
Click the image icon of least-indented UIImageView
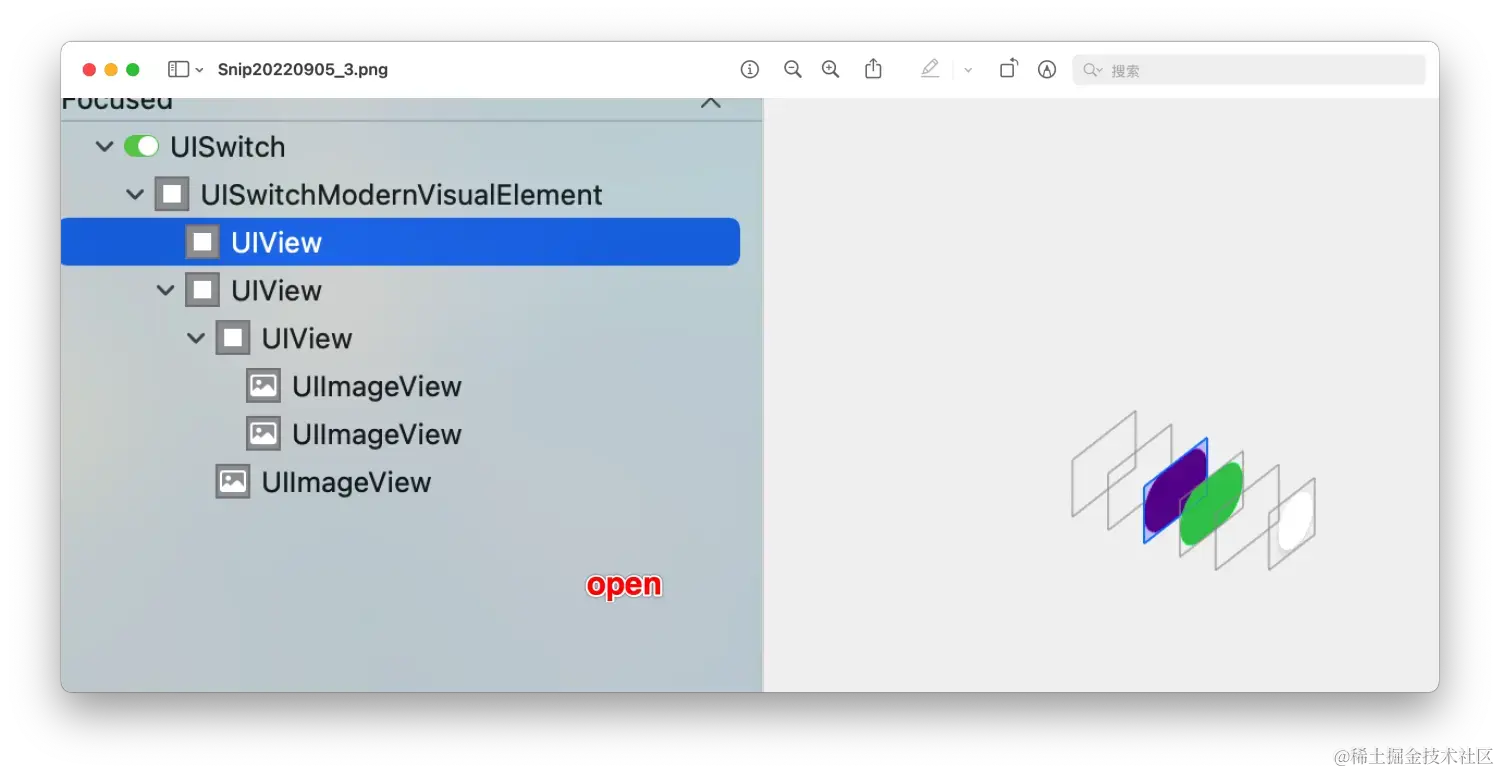[233, 482]
